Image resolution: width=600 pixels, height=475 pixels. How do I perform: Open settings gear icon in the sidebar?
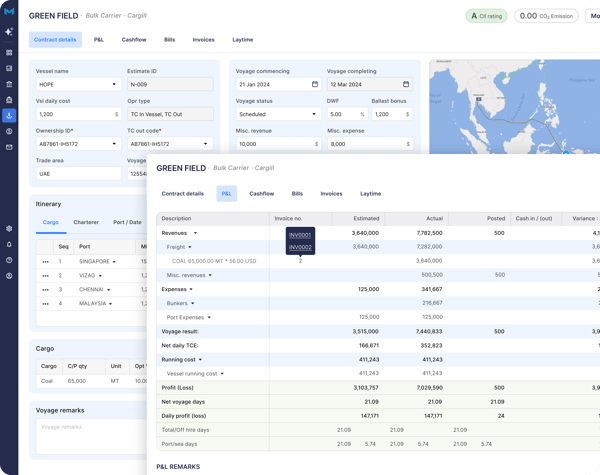pos(9,229)
